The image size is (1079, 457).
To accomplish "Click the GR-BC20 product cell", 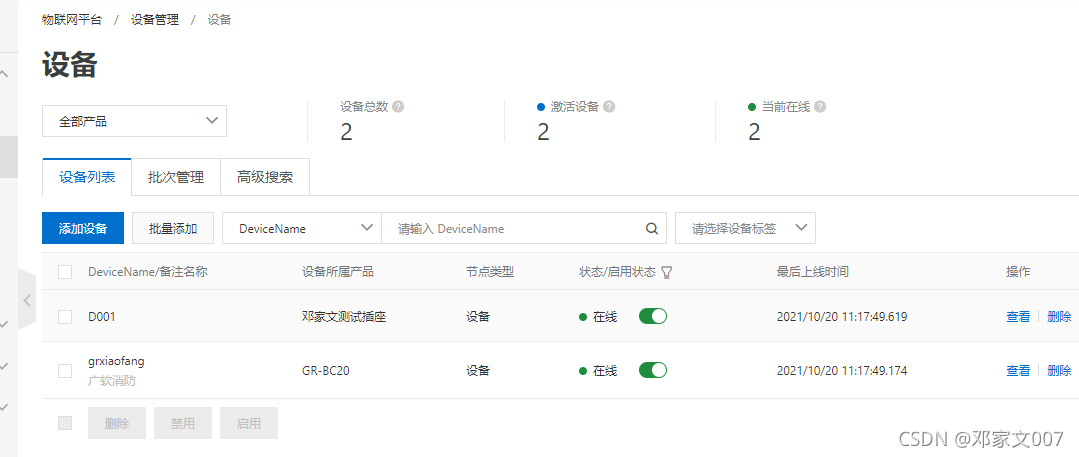I will [326, 371].
